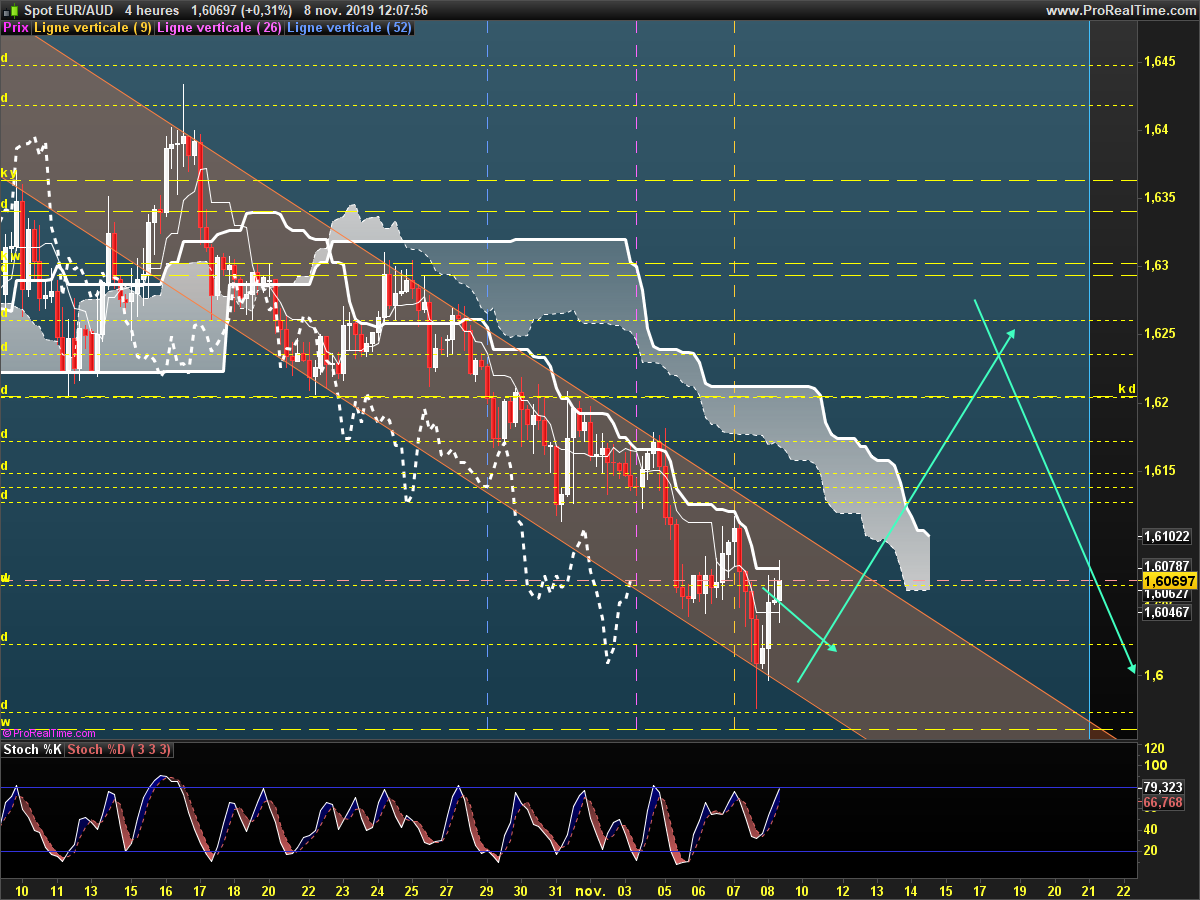Viewport: 1200px width, 900px height.
Task: Click the nov. label on date axis
Action: [591, 890]
